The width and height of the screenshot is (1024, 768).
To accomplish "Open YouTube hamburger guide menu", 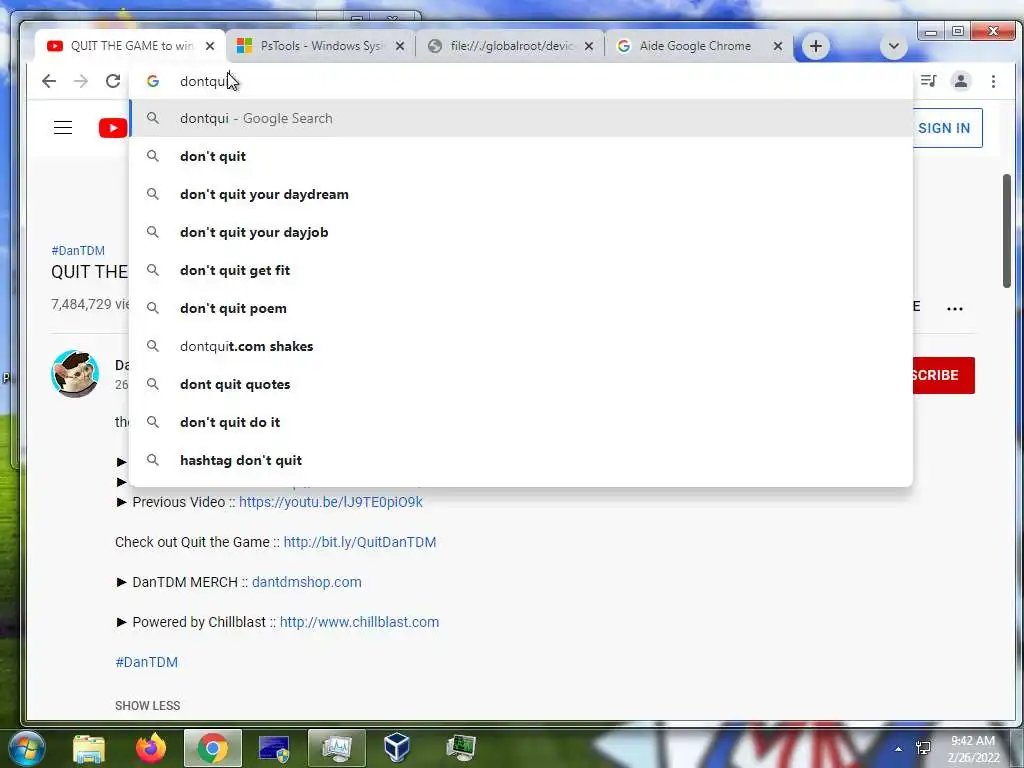I will click(x=63, y=128).
